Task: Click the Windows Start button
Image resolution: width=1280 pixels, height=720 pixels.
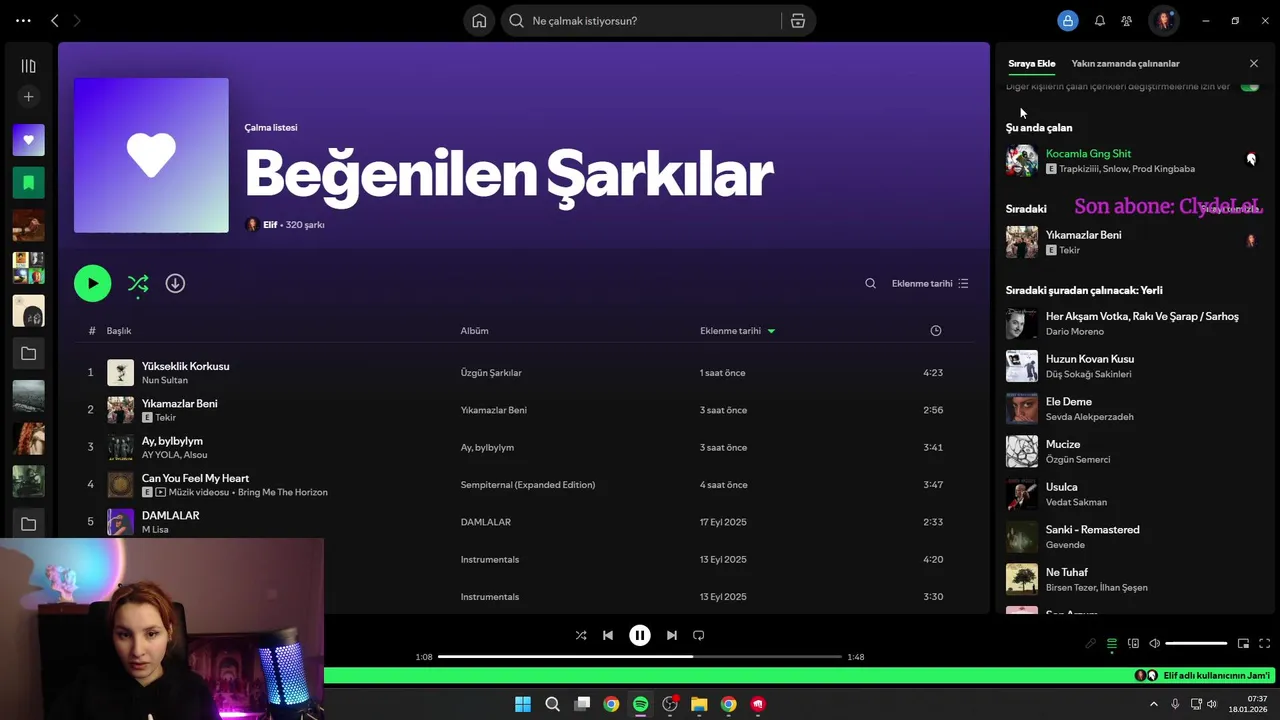Action: tap(523, 704)
